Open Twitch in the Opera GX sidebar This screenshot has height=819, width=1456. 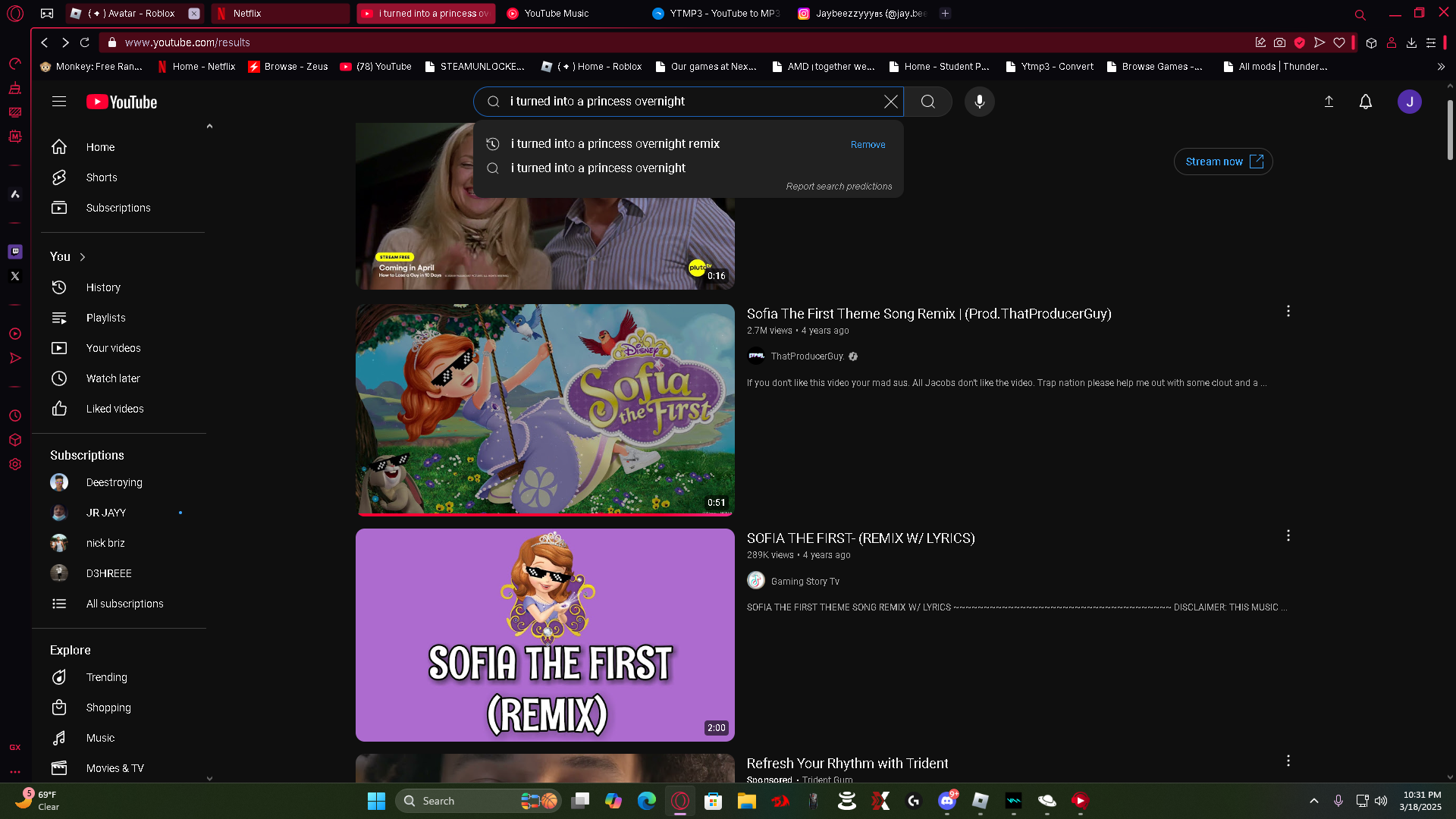point(15,252)
